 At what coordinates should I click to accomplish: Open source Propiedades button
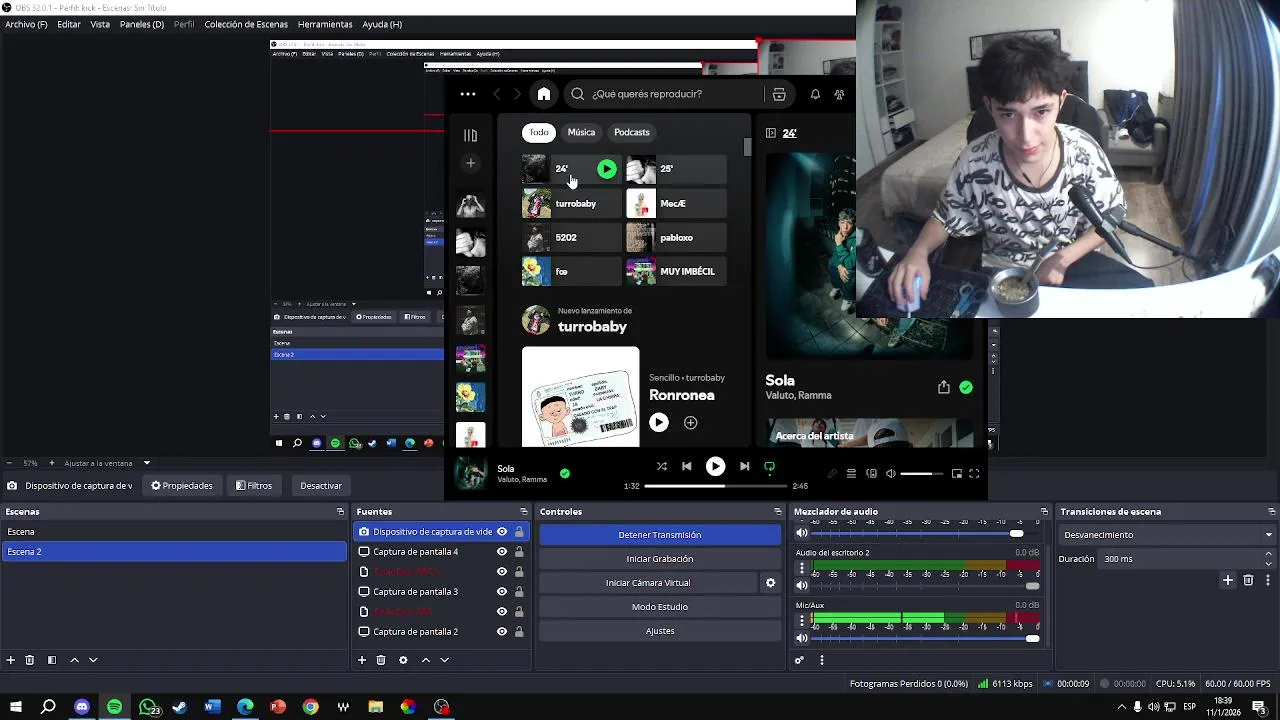pos(182,486)
